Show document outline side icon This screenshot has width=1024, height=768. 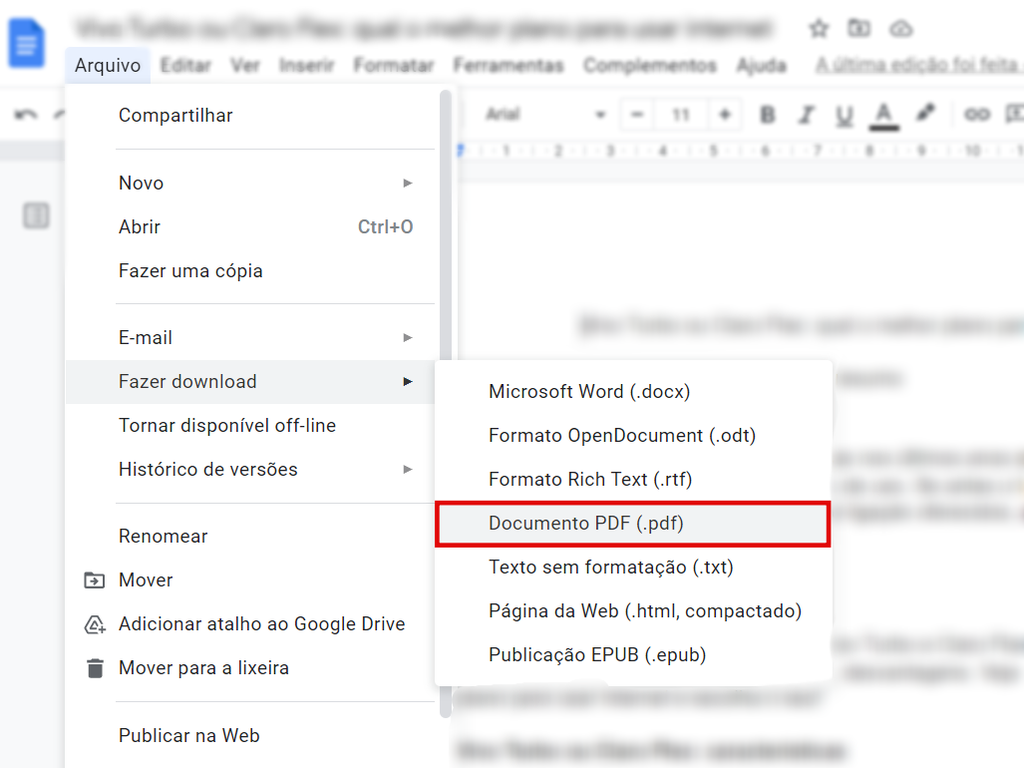tap(36, 216)
